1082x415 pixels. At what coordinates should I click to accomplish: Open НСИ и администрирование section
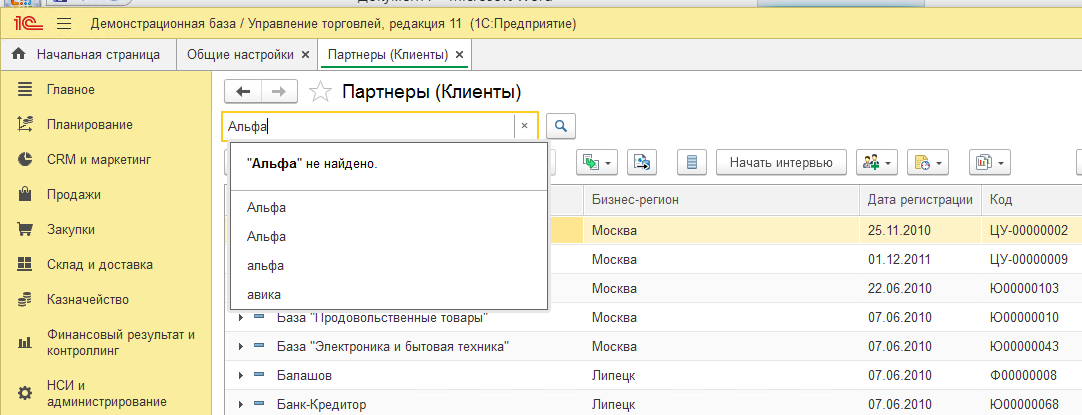(106, 393)
